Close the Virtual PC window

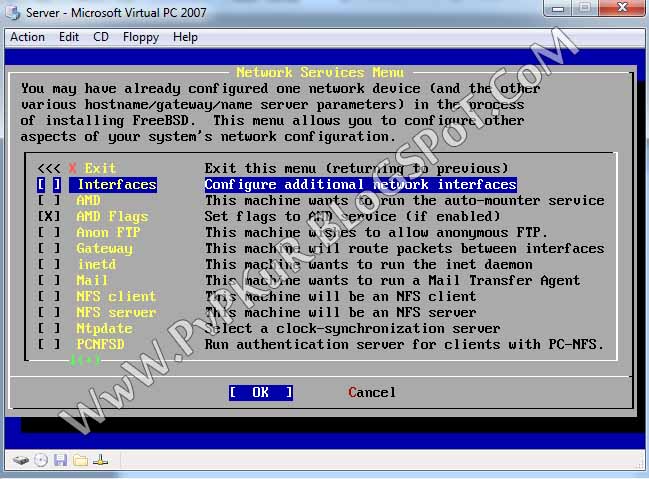[623, 7]
